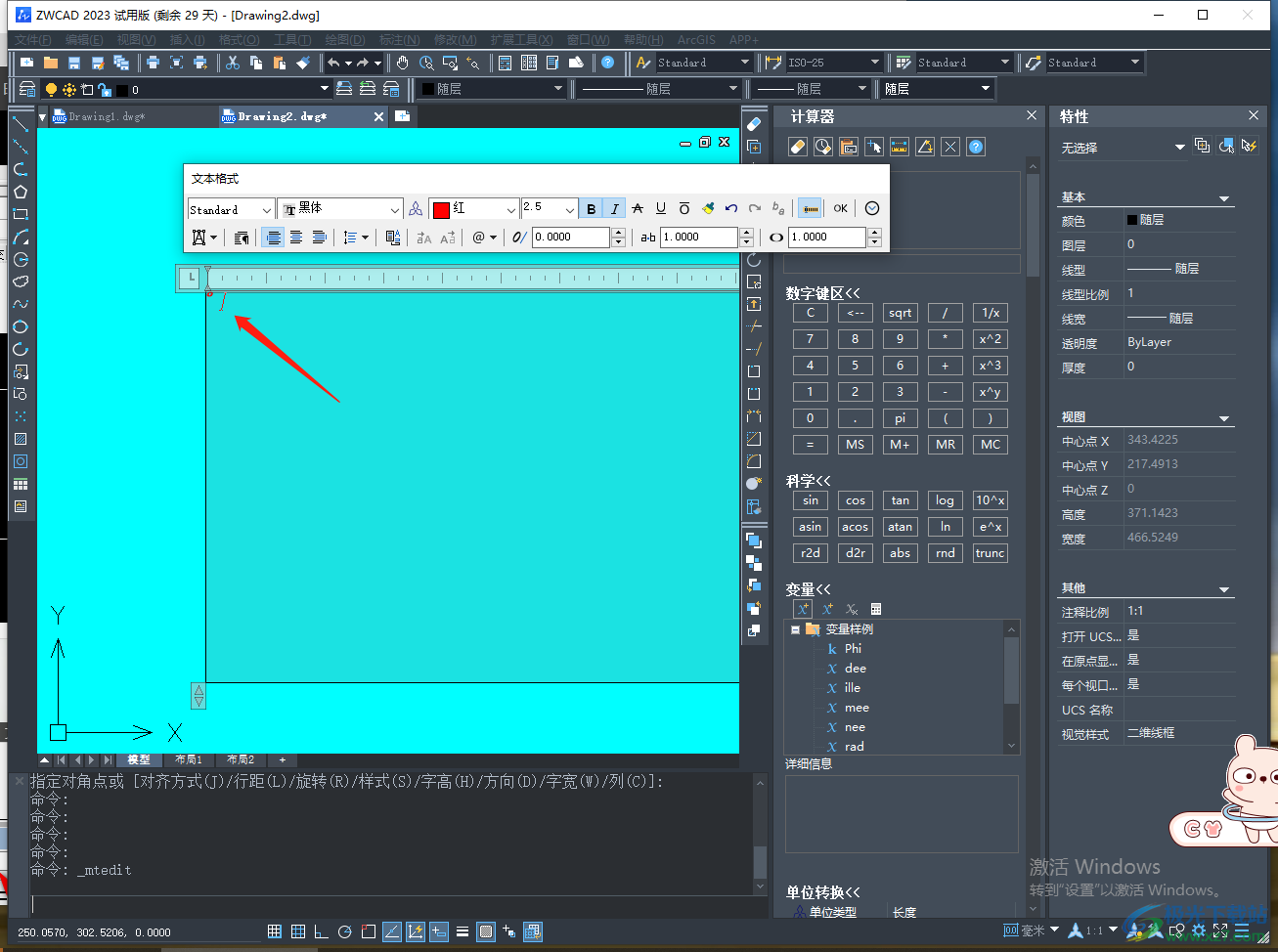The width and height of the screenshot is (1278, 952).
Task: Click the Open folder icon in toolbar
Action: click(50, 63)
